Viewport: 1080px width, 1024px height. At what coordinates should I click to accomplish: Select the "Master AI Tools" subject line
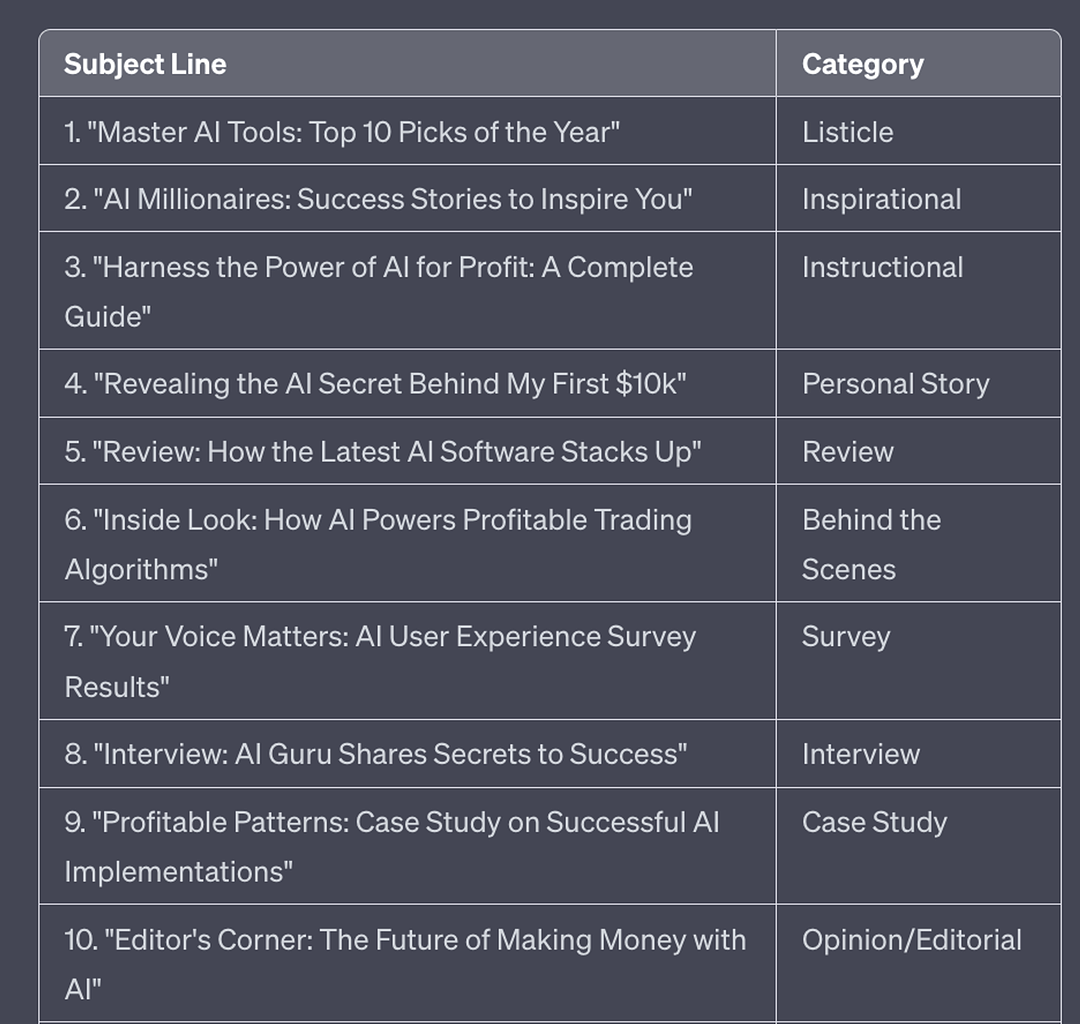click(x=342, y=132)
